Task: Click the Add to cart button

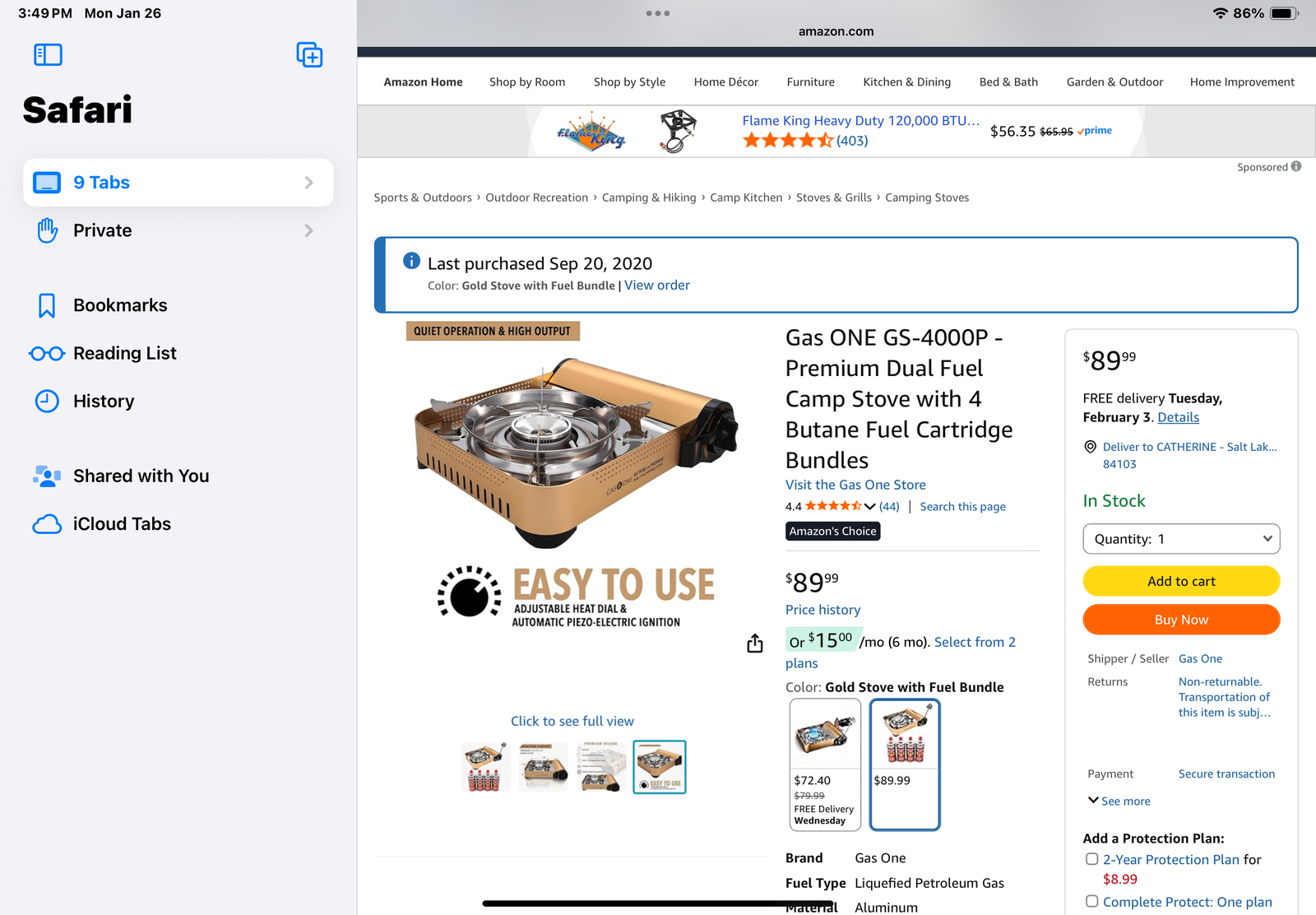Action: [x=1181, y=581]
